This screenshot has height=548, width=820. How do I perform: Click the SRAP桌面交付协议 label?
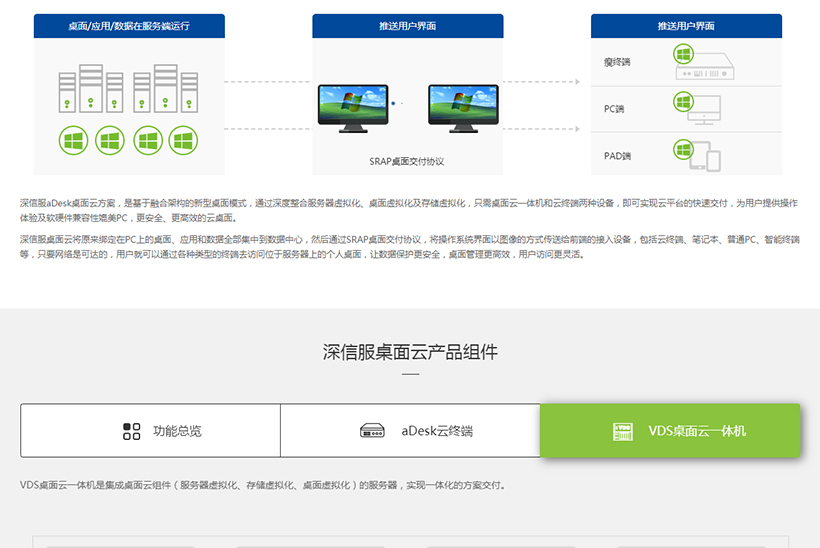coord(406,160)
